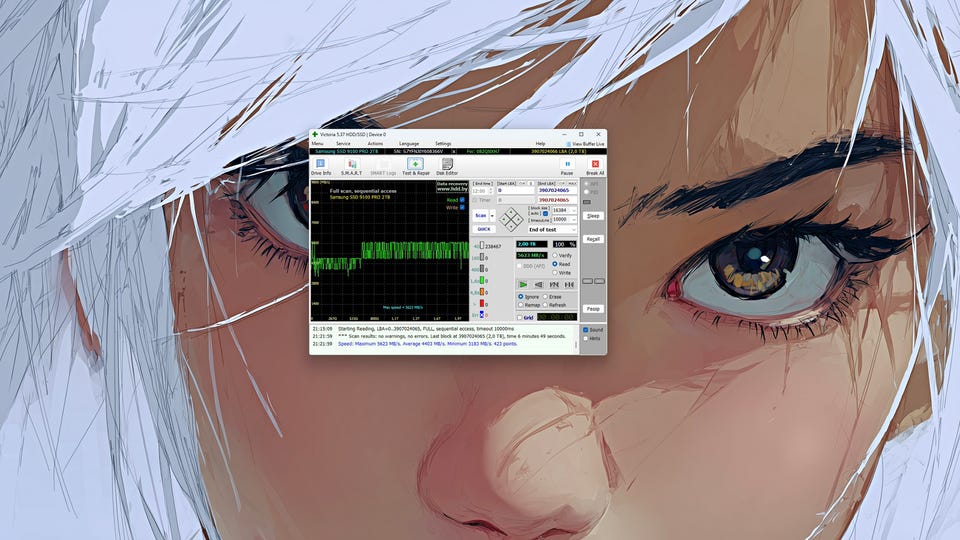Select the Remap radio option

pos(520,305)
